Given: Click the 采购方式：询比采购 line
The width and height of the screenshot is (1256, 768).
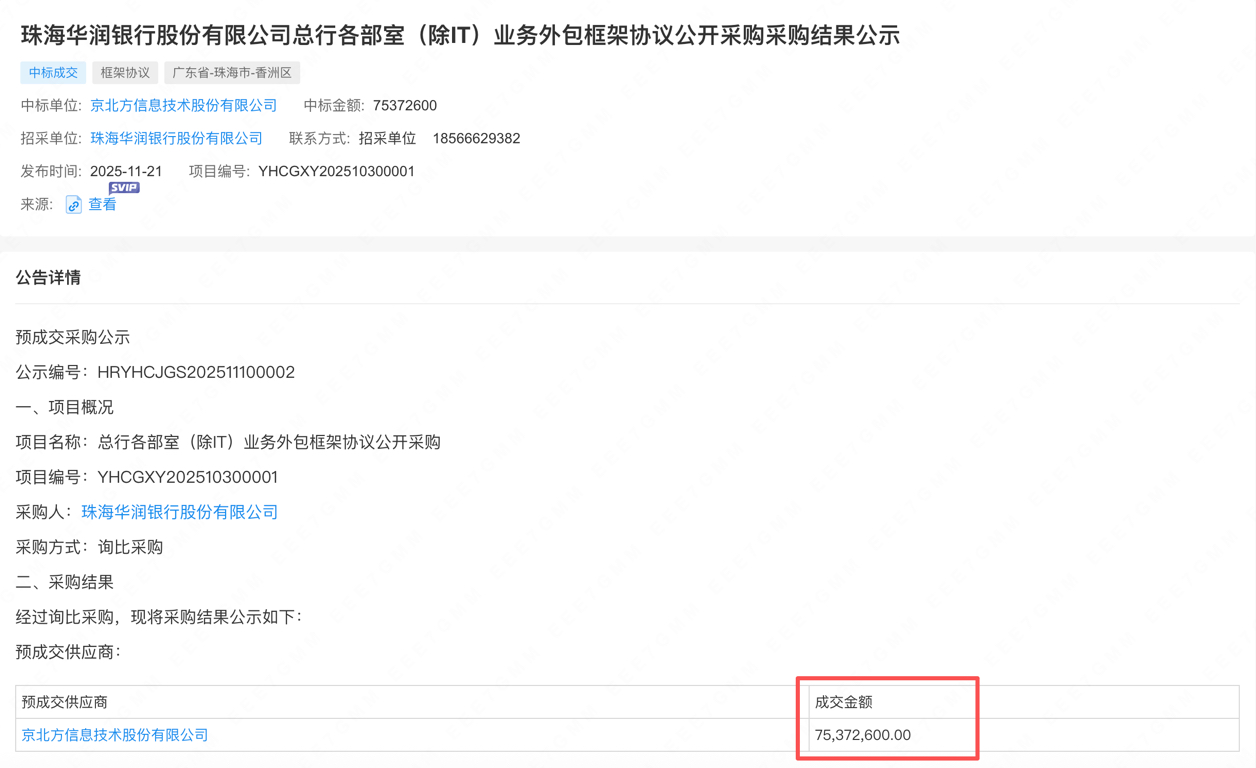Looking at the screenshot, I should click(x=89, y=547).
